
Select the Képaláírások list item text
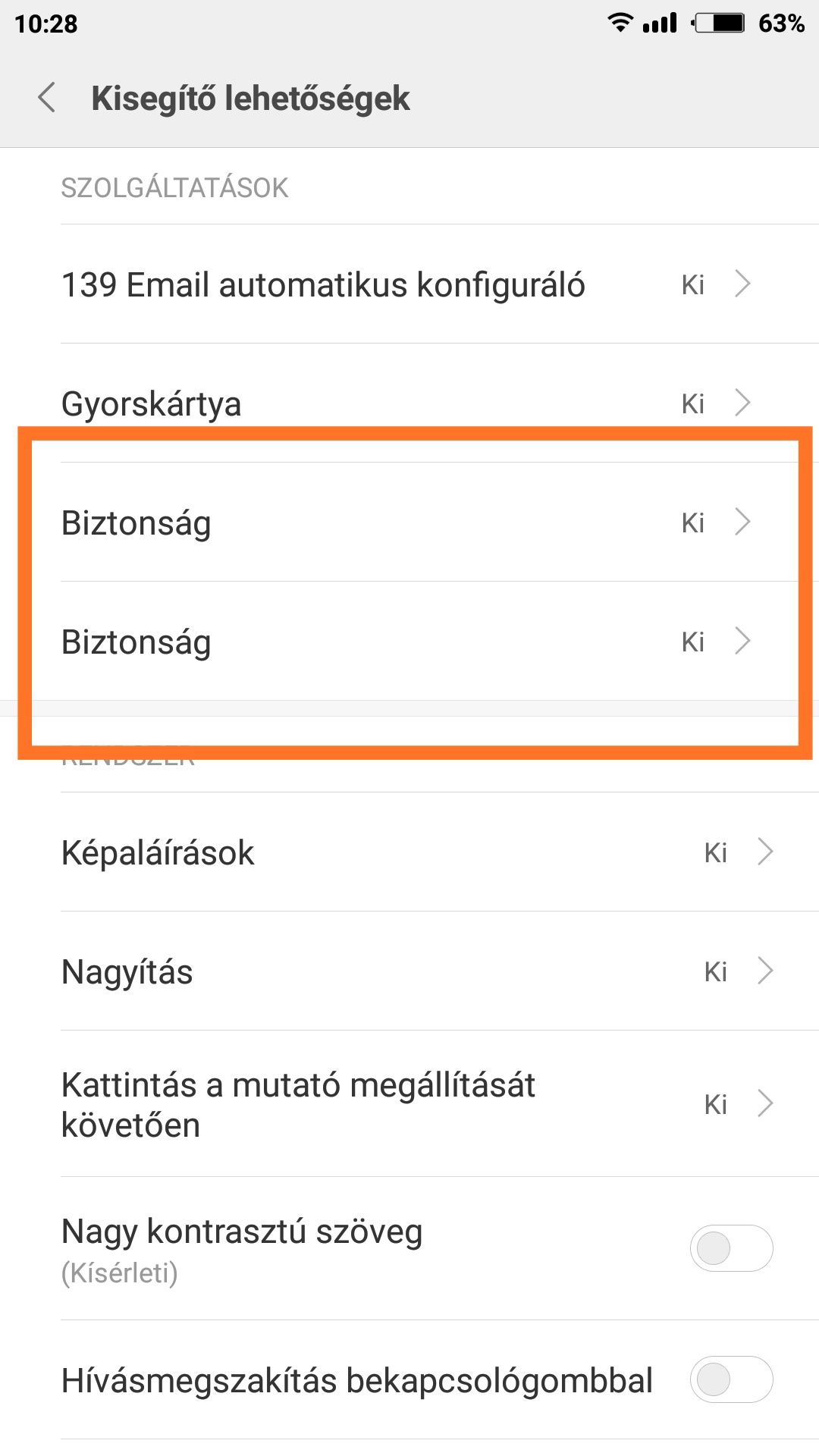pos(158,853)
